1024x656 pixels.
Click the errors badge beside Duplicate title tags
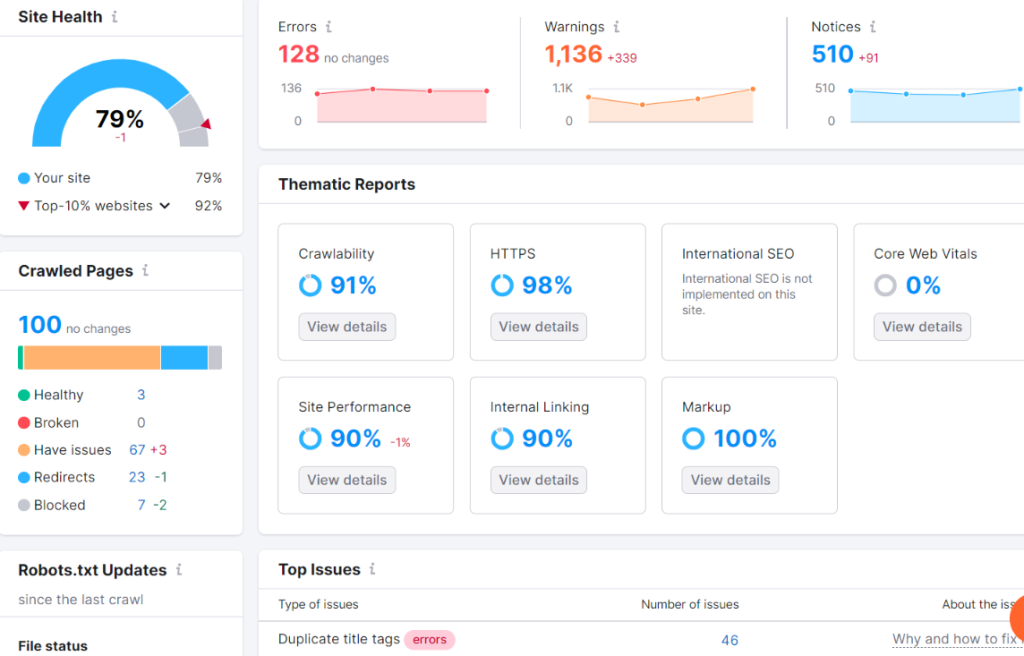pyautogui.click(x=429, y=639)
